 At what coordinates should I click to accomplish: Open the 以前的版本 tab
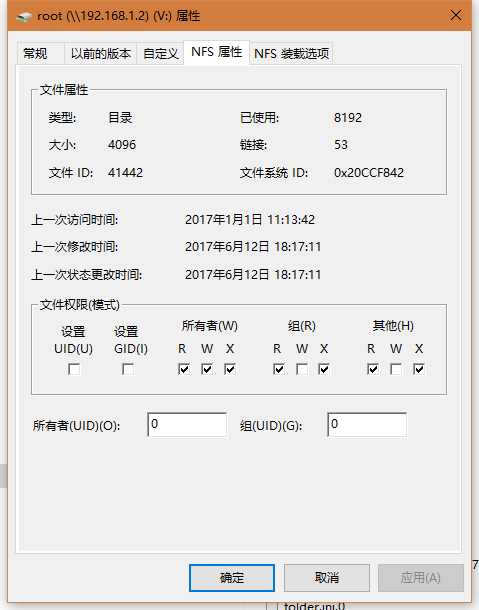[100, 53]
